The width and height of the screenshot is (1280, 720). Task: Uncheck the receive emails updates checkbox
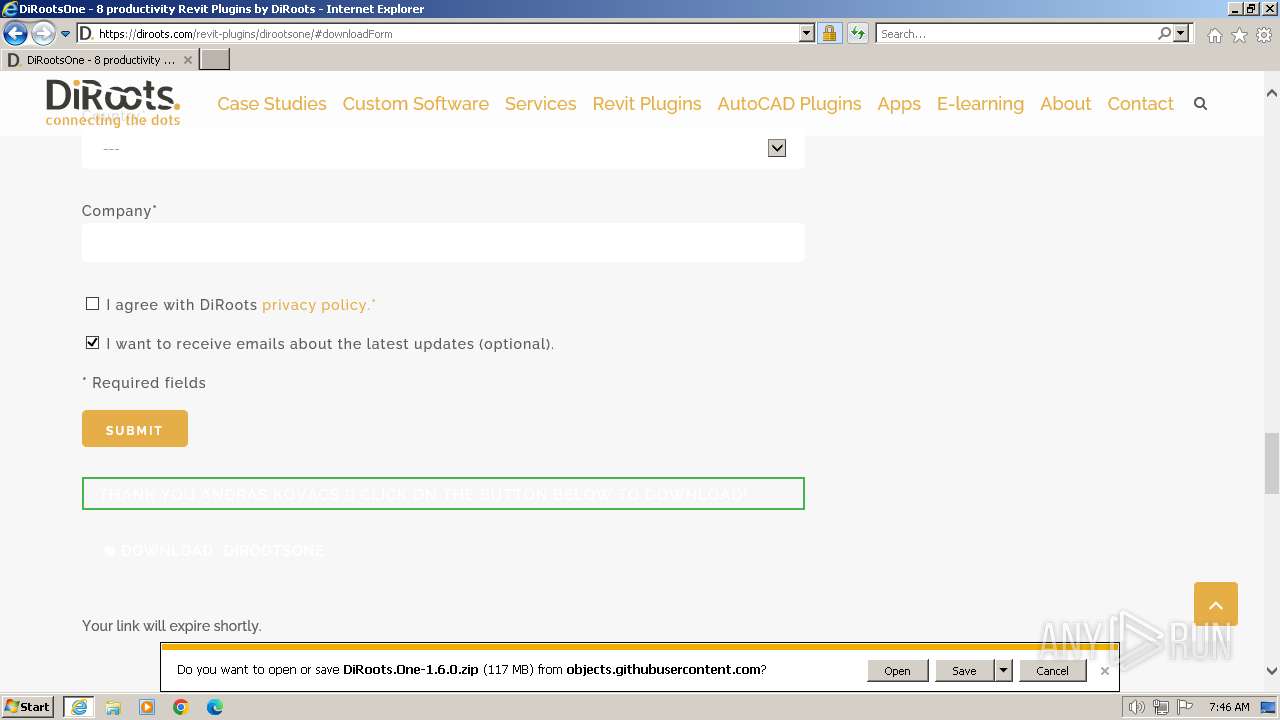[x=92, y=343]
